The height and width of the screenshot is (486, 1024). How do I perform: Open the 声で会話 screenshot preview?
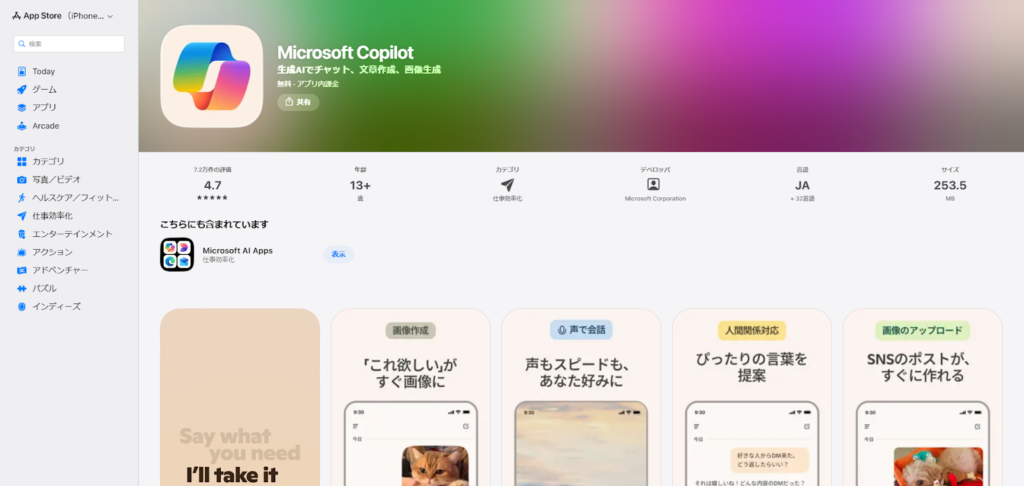(x=581, y=397)
